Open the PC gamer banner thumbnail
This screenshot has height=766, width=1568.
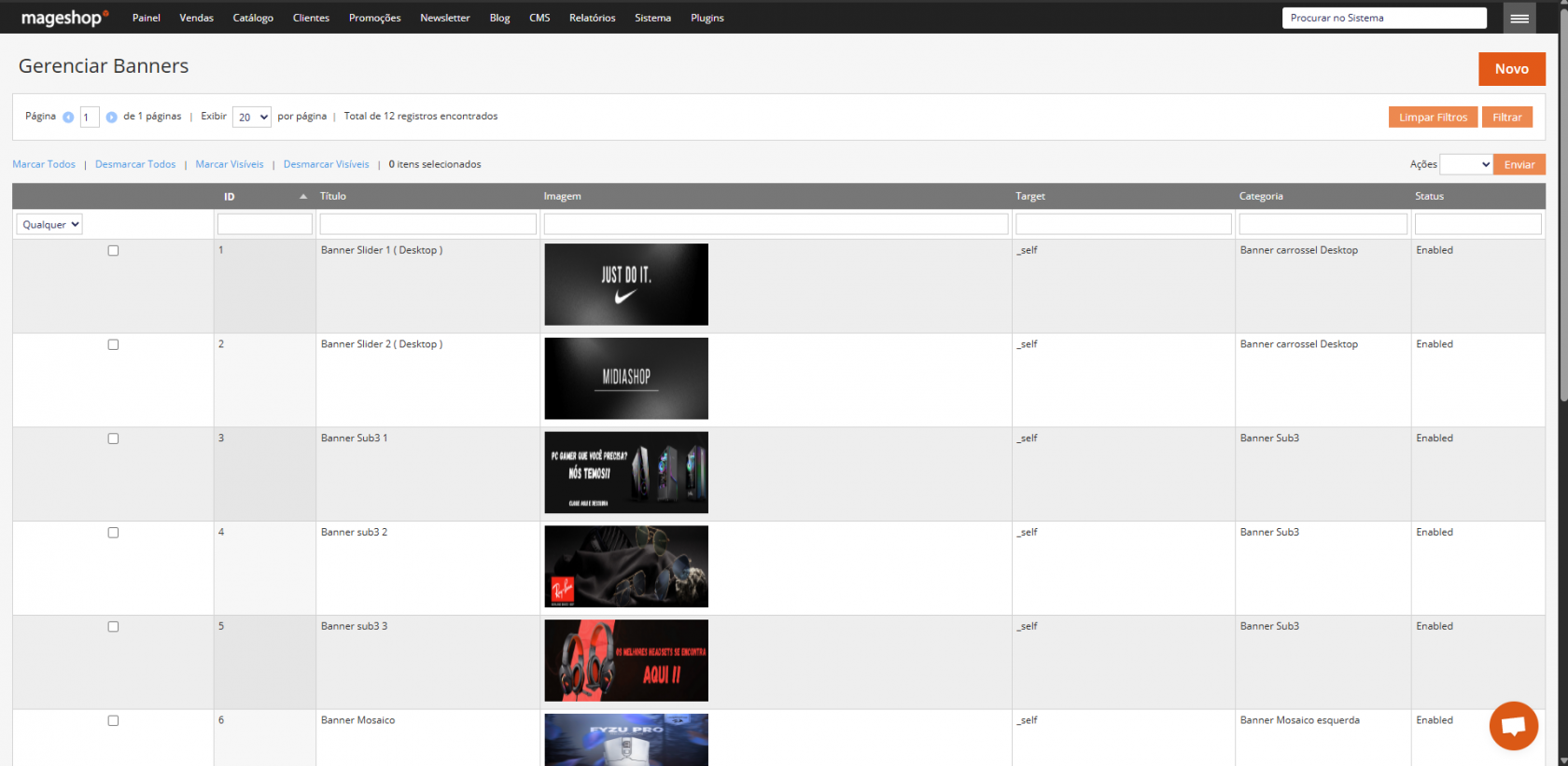[626, 472]
